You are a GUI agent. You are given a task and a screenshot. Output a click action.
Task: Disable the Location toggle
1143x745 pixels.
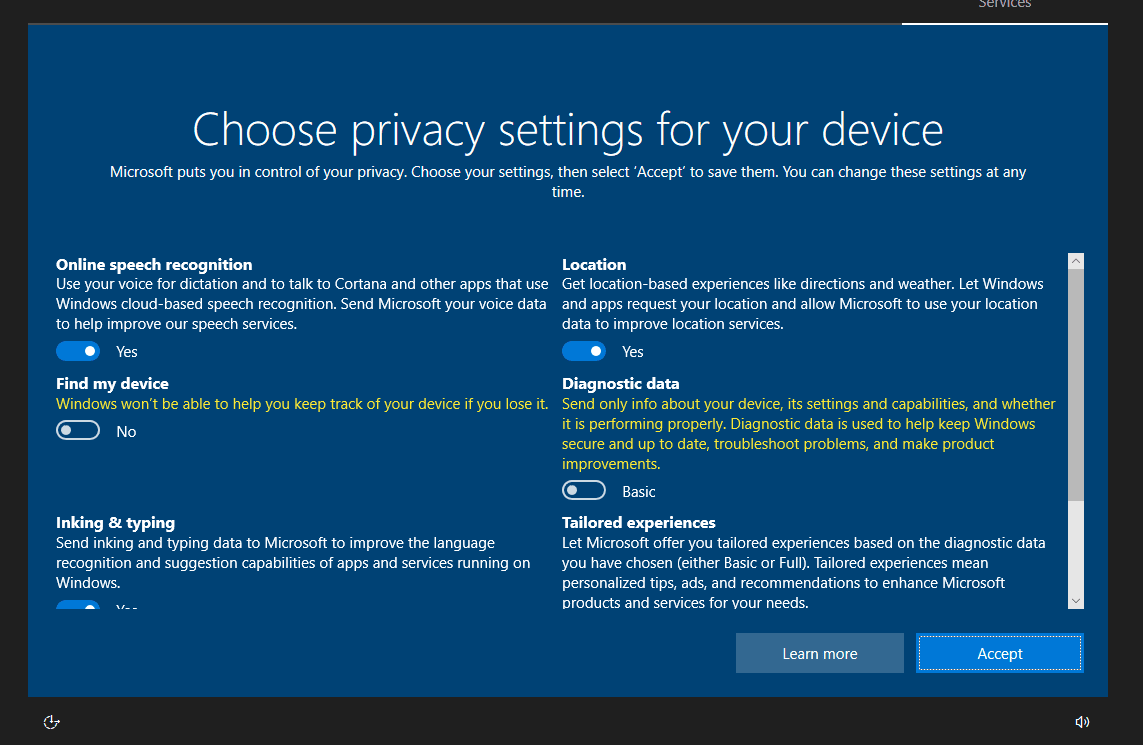[x=584, y=351]
